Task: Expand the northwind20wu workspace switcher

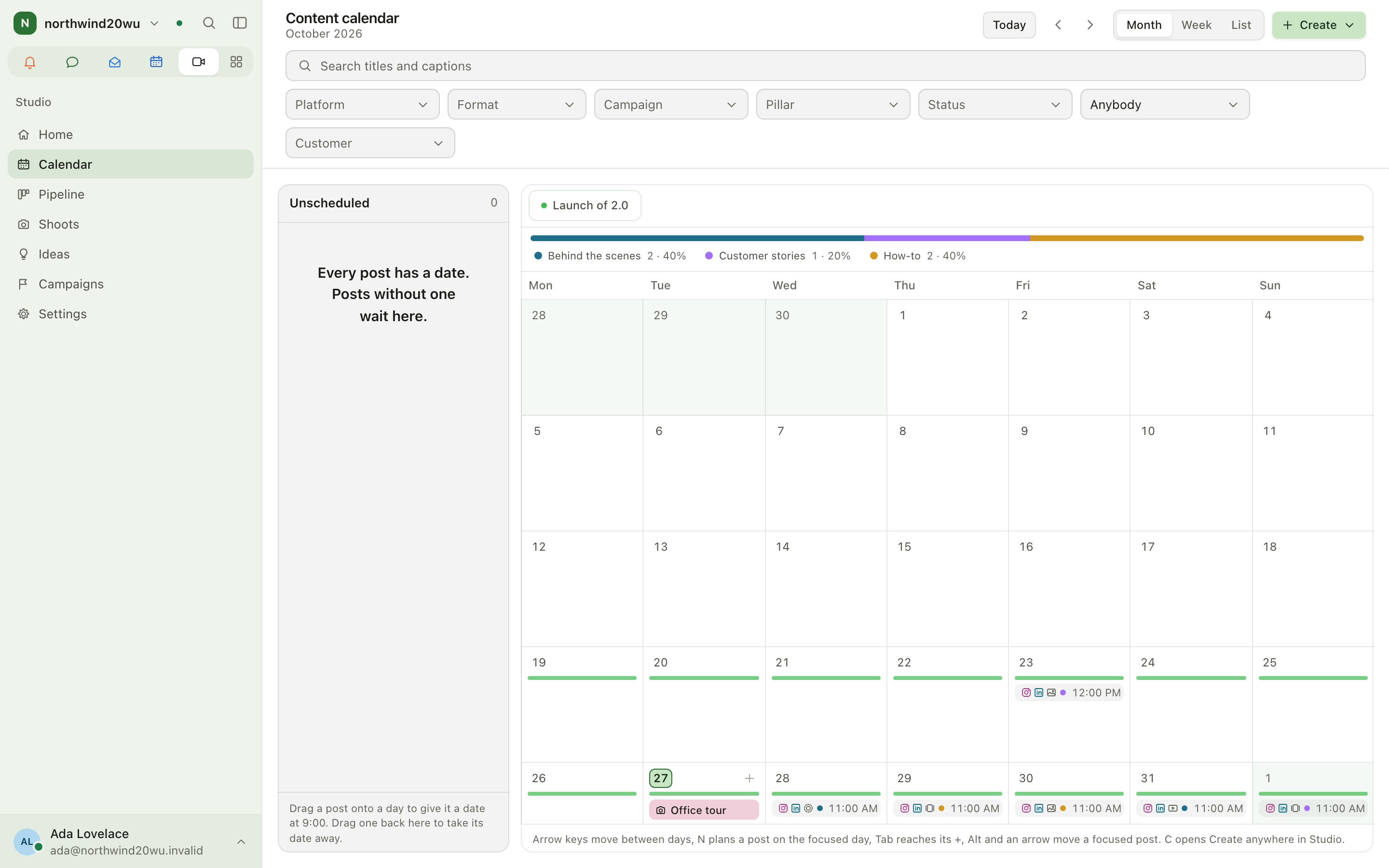Action: (x=87, y=23)
